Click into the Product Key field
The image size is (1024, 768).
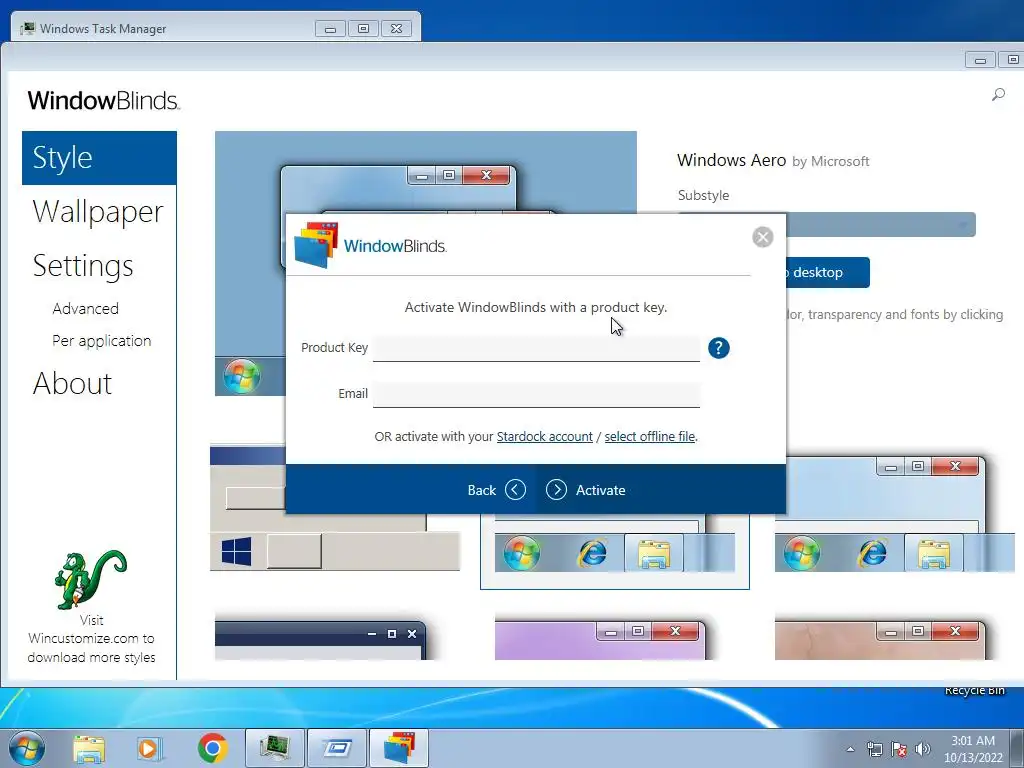click(536, 348)
